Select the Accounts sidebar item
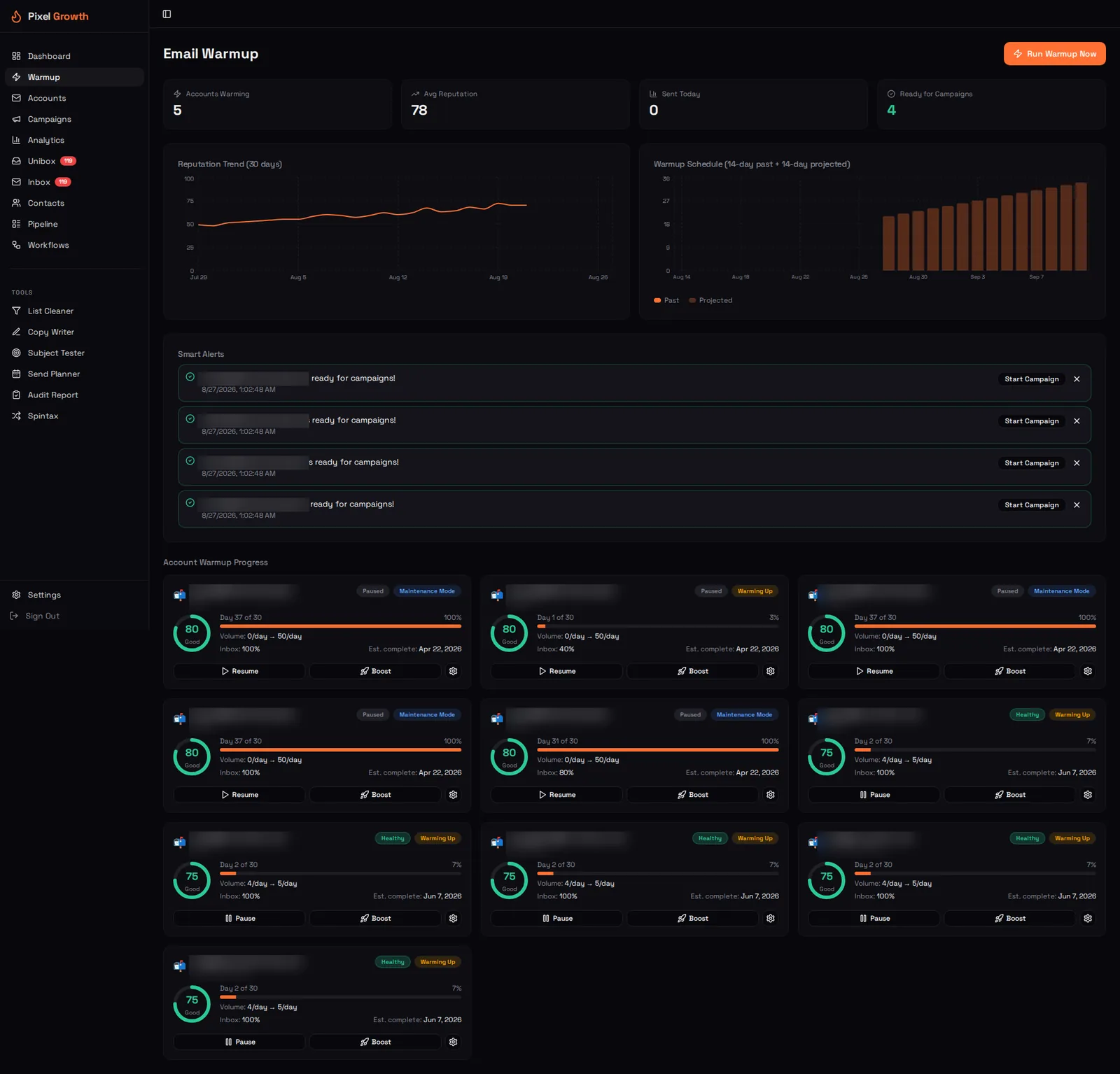The height and width of the screenshot is (1074, 1120). pyautogui.click(x=74, y=98)
